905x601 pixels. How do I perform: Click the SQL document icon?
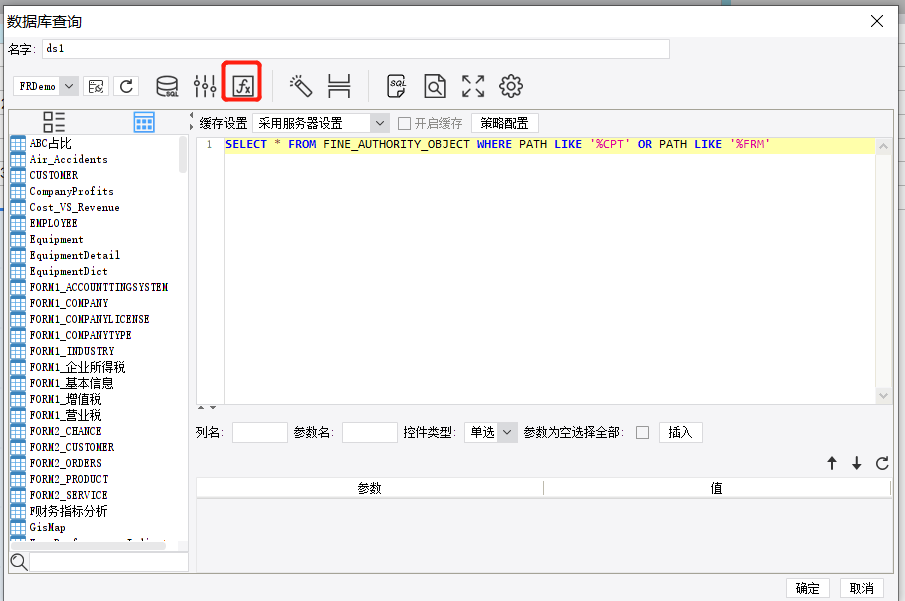pos(397,87)
